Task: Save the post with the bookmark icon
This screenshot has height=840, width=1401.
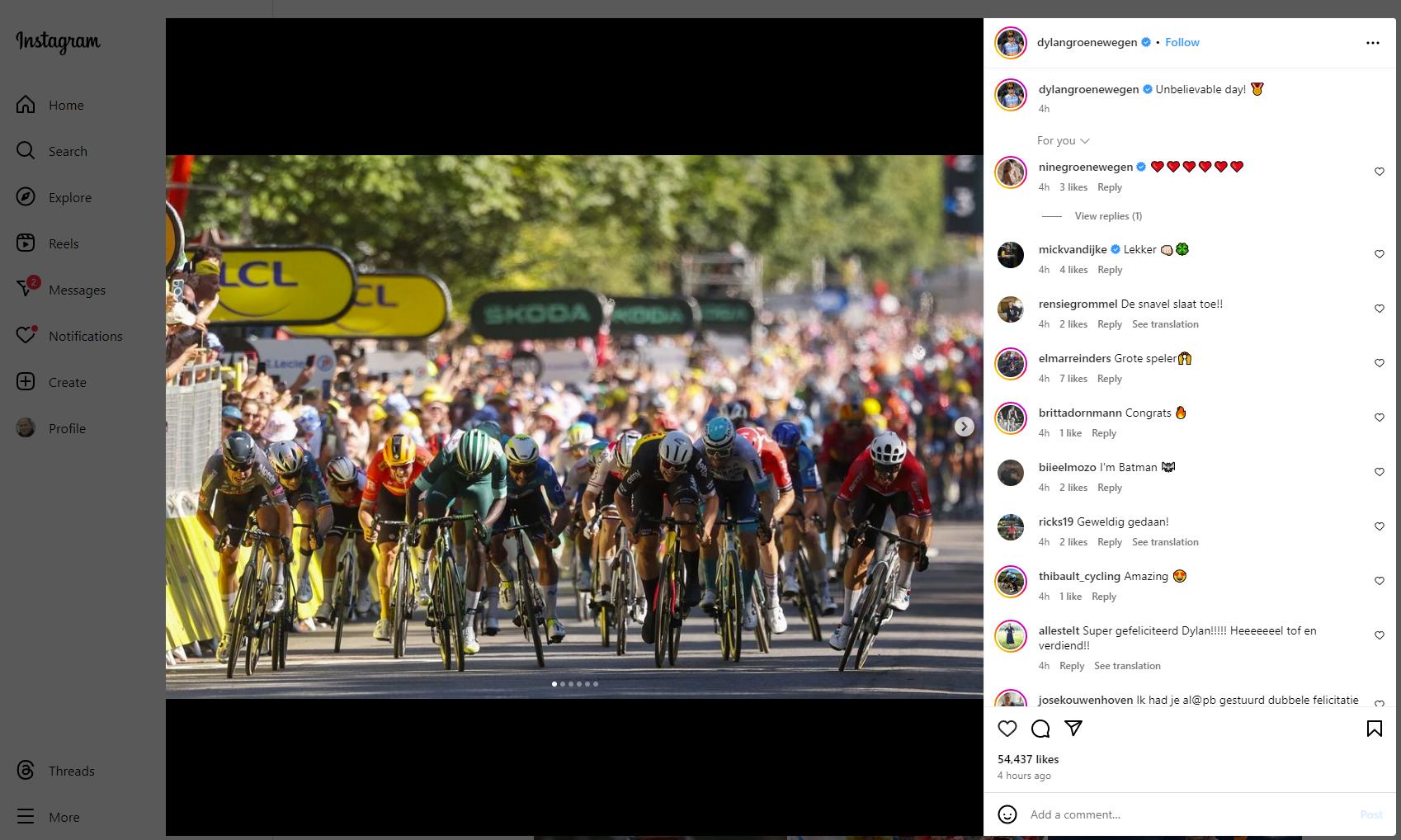Action: click(x=1375, y=729)
